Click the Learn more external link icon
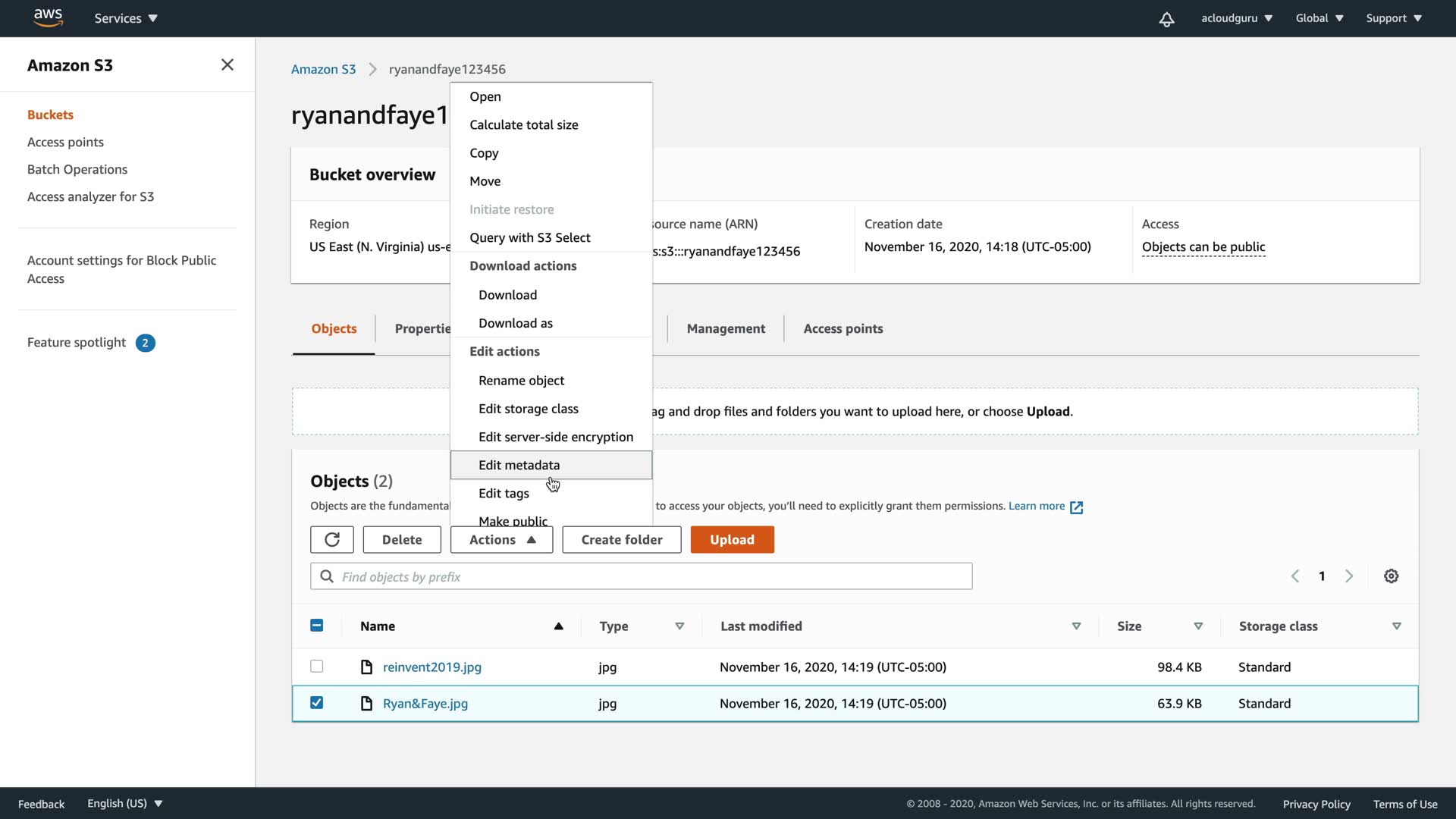 tap(1076, 507)
